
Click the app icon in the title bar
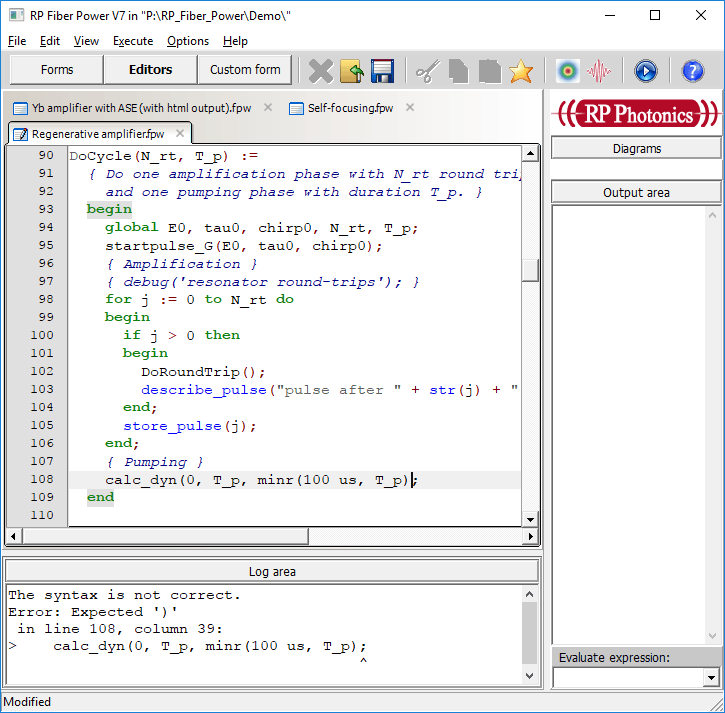pyautogui.click(x=17, y=15)
